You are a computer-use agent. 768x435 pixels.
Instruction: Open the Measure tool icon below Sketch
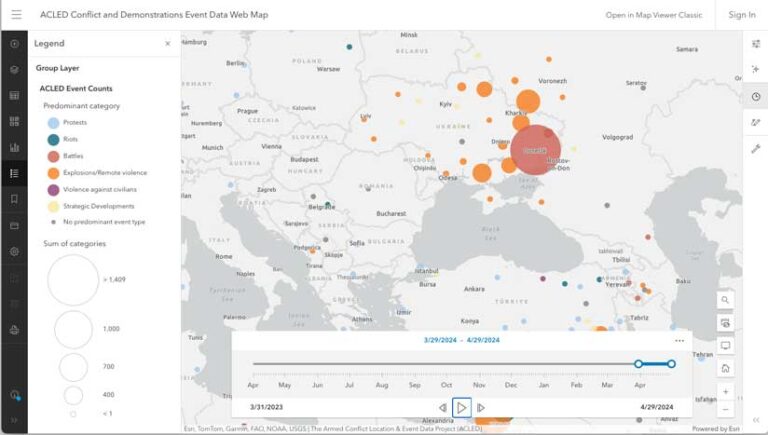[x=756, y=148]
